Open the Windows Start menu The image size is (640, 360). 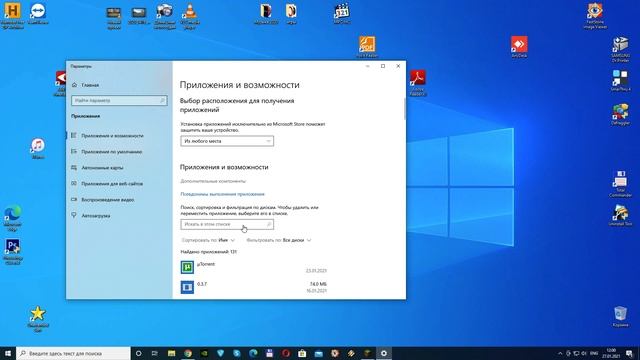[x=8, y=353]
